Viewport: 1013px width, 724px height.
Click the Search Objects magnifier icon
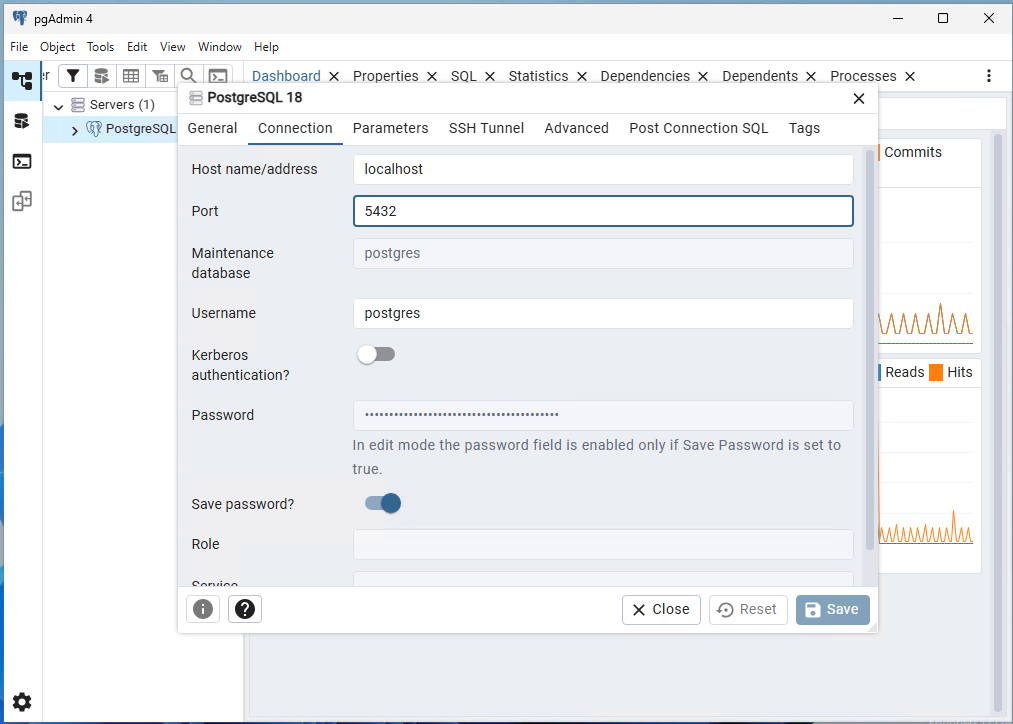point(188,76)
